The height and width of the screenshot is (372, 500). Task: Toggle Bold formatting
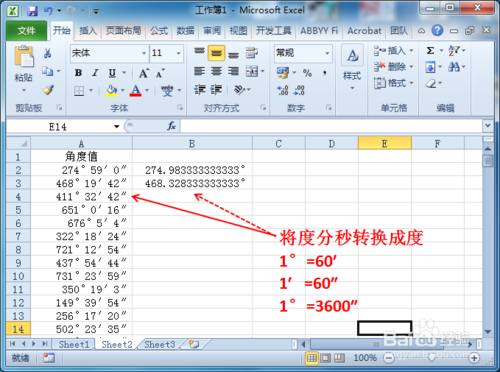pyautogui.click(x=78, y=73)
